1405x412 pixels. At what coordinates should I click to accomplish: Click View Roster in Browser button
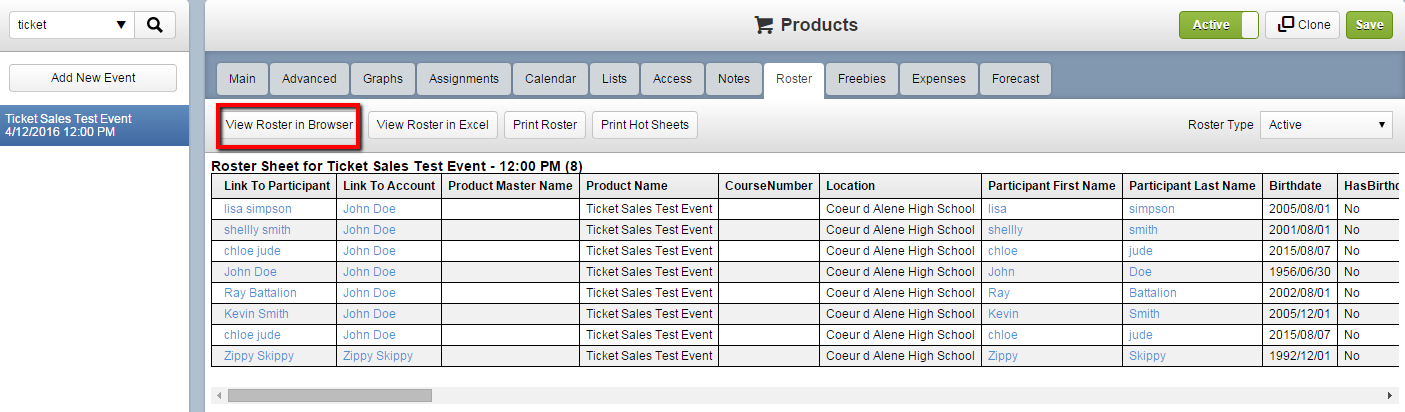click(289, 125)
